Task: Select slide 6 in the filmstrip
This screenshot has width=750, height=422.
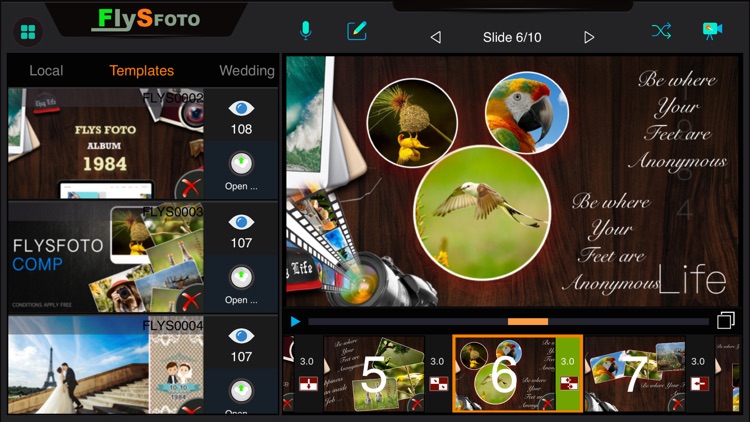Action: 505,374
